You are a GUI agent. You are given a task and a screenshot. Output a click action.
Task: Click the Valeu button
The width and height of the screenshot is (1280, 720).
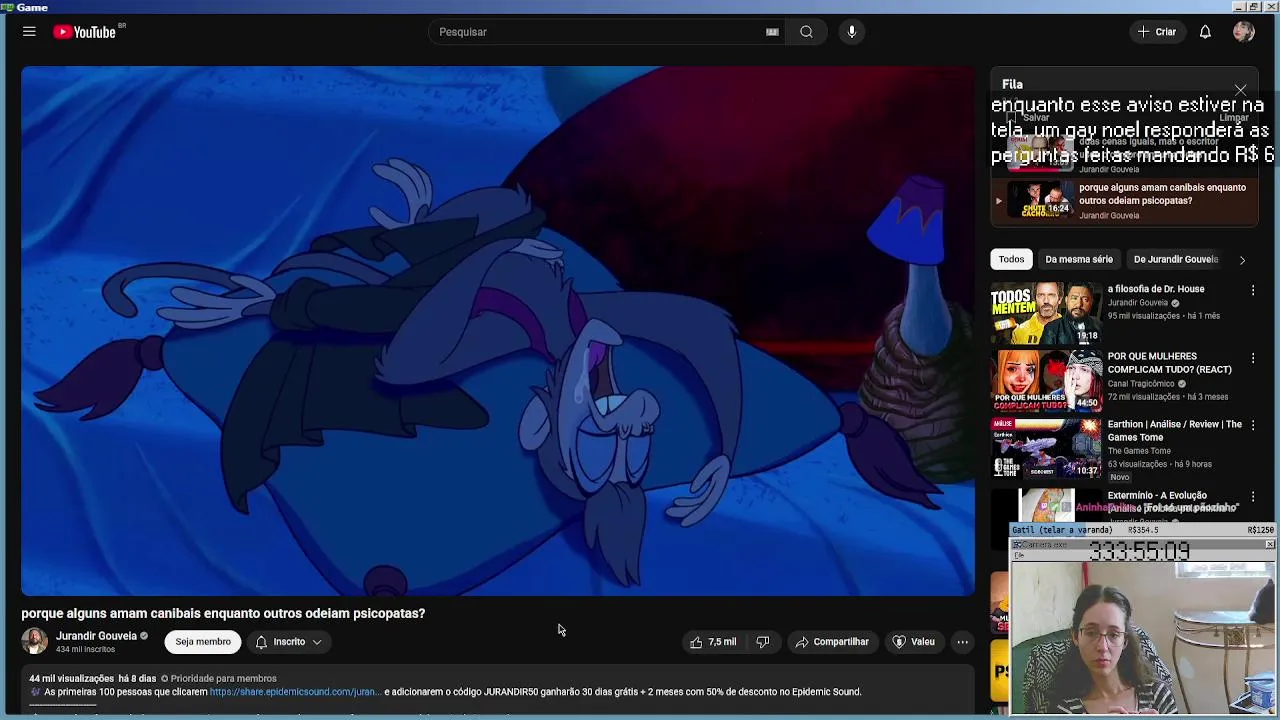pos(913,642)
